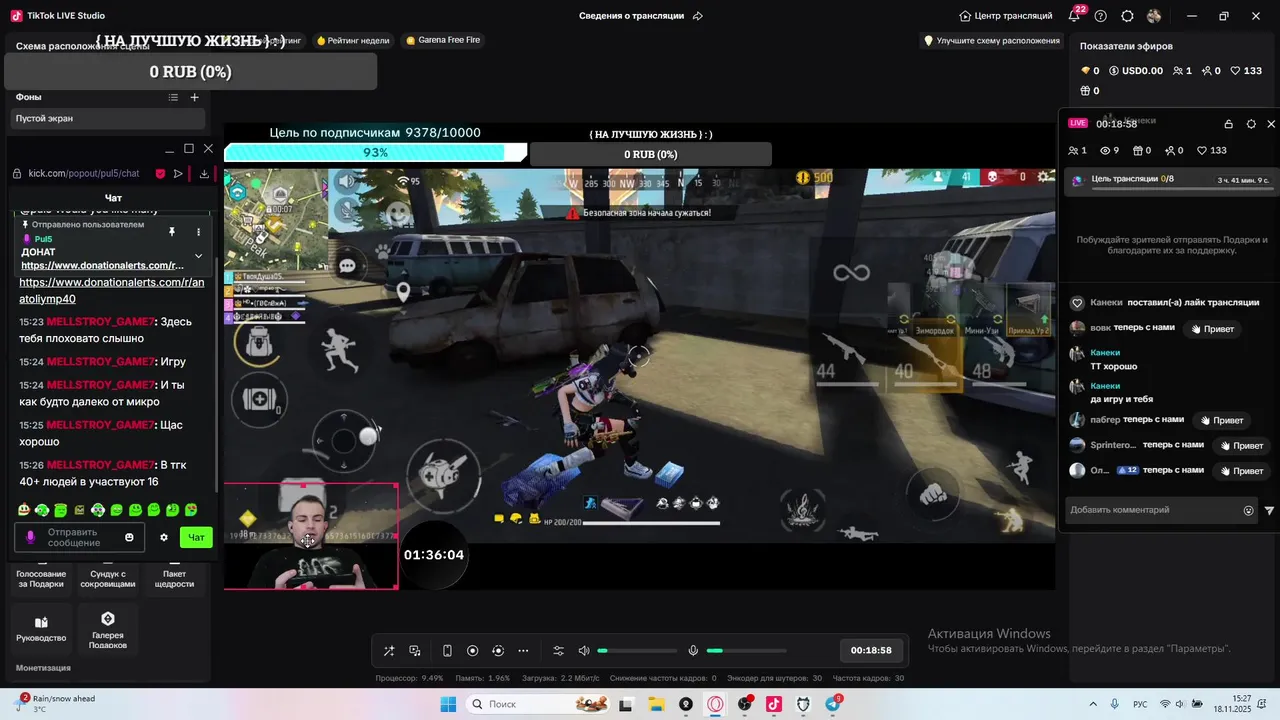
Task: Mute the speaker output icon
Action: coord(584,651)
